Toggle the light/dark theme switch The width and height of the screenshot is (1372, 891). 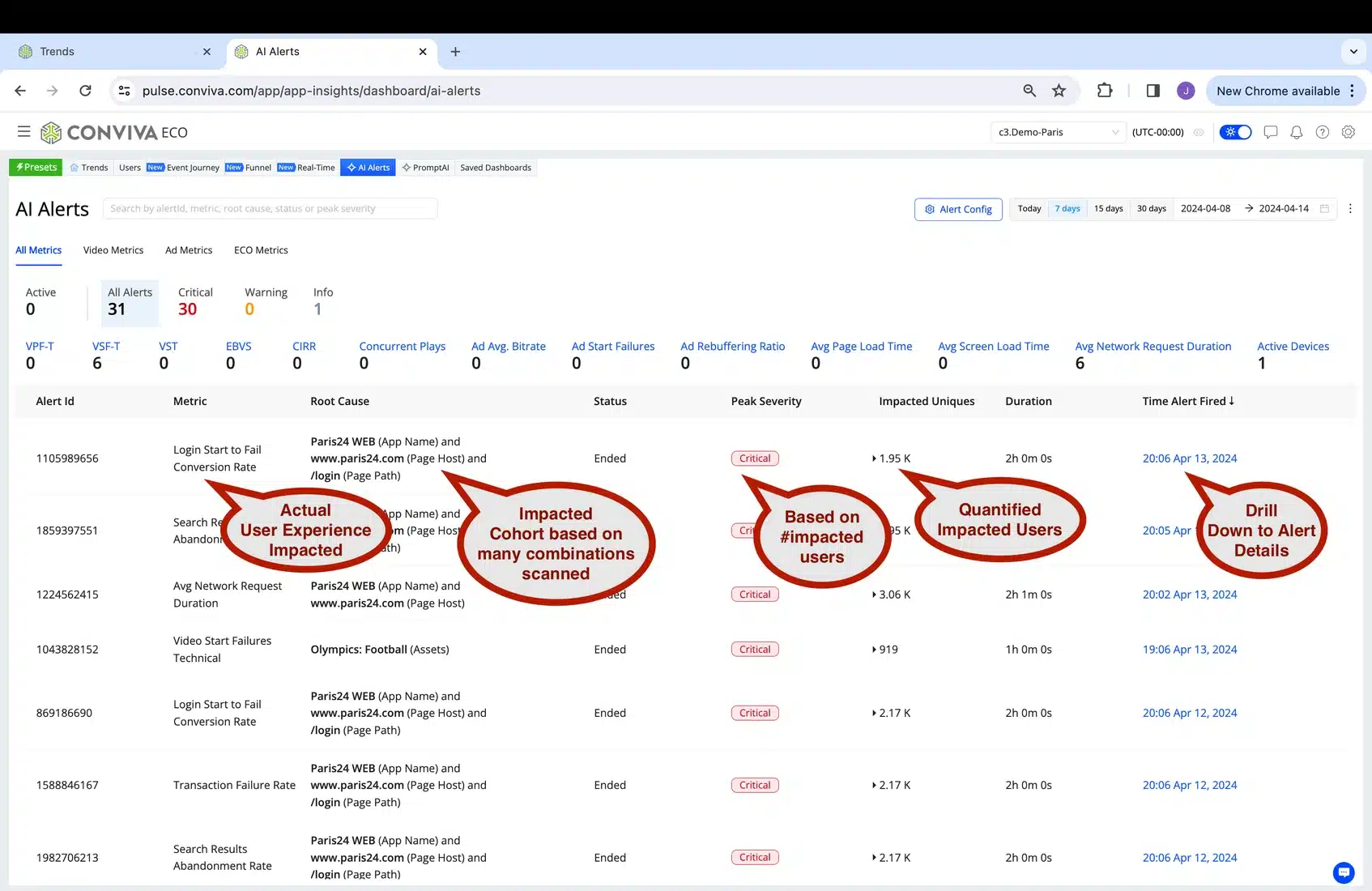click(x=1235, y=132)
